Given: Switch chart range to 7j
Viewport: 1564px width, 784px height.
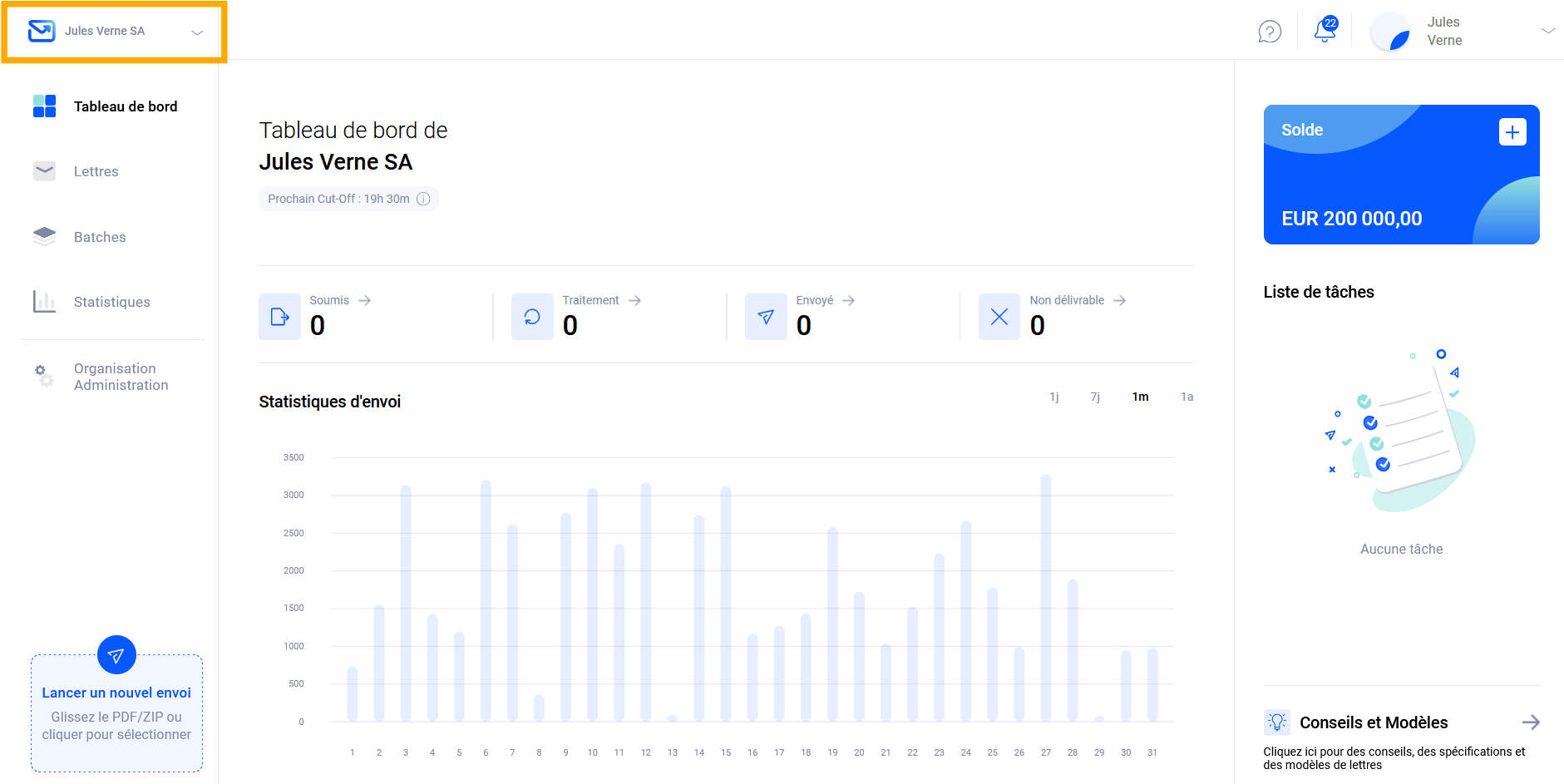Looking at the screenshot, I should (x=1095, y=397).
